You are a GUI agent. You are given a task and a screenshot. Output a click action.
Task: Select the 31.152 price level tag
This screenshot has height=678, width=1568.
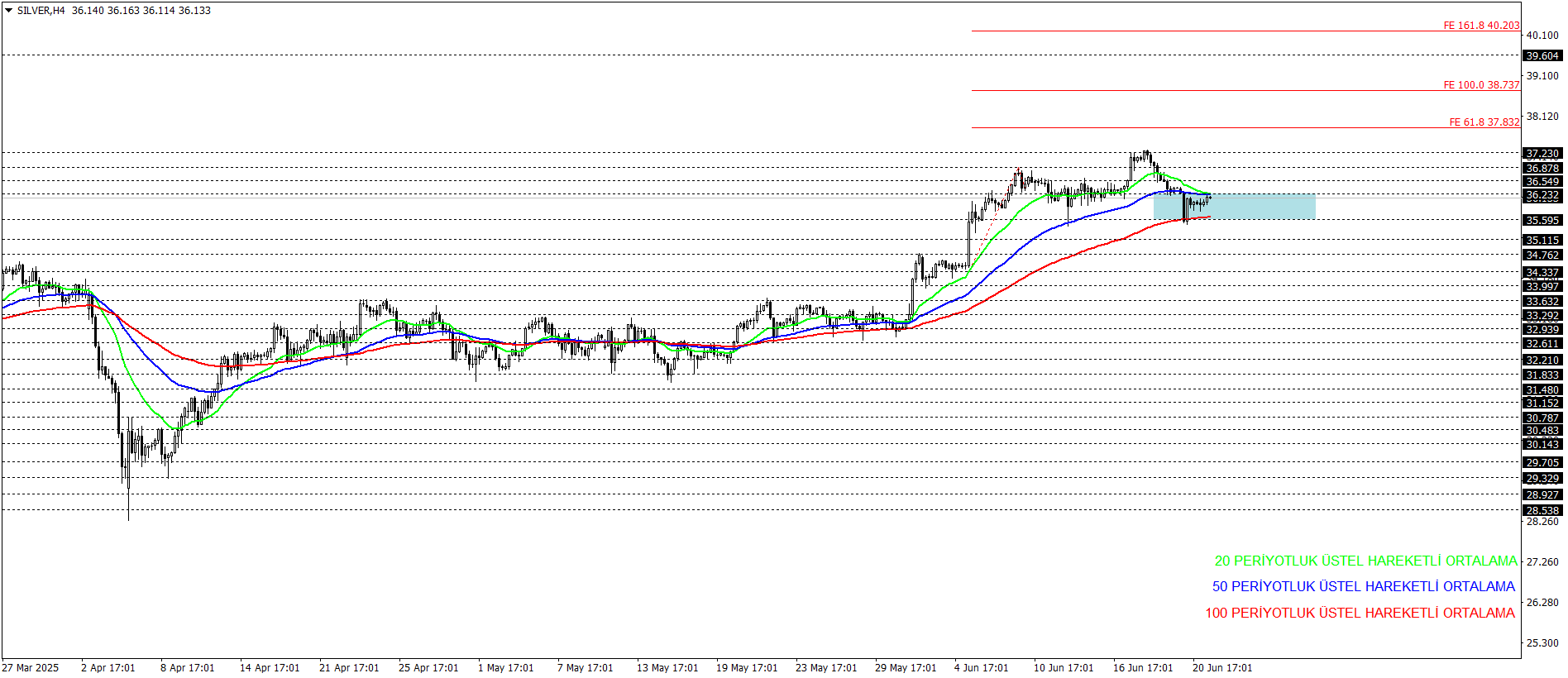1542,403
